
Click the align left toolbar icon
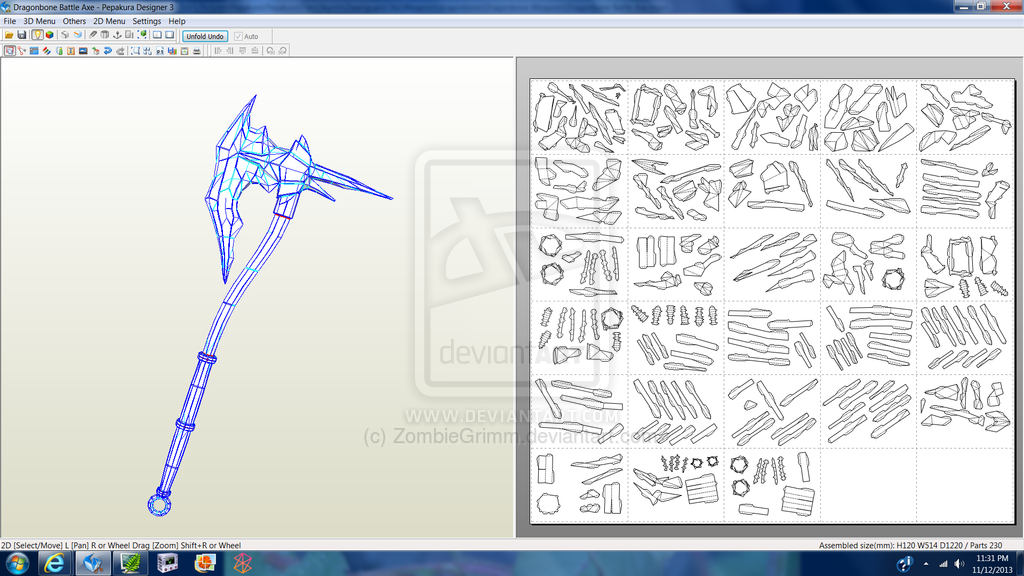(x=217, y=50)
